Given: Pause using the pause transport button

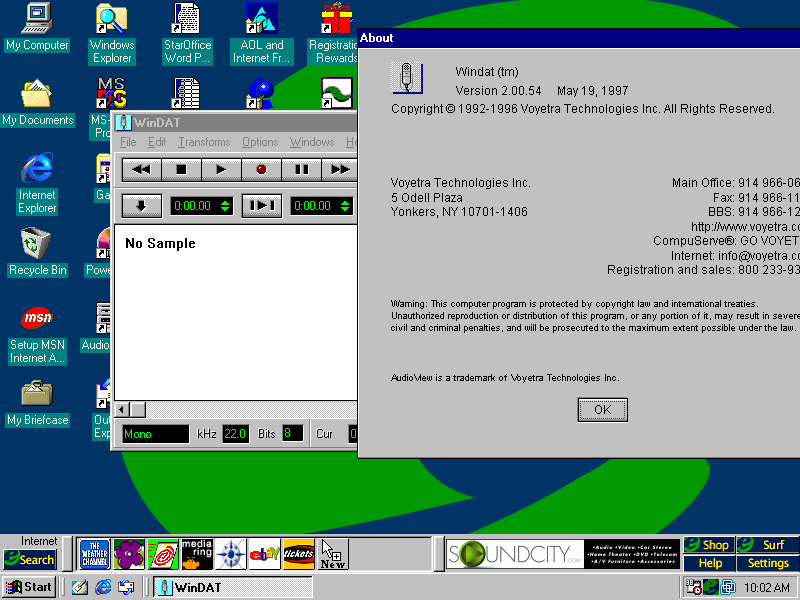Looking at the screenshot, I should (x=301, y=170).
